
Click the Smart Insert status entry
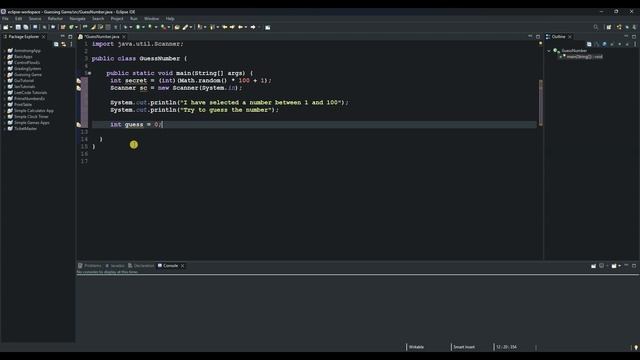pos(464,347)
